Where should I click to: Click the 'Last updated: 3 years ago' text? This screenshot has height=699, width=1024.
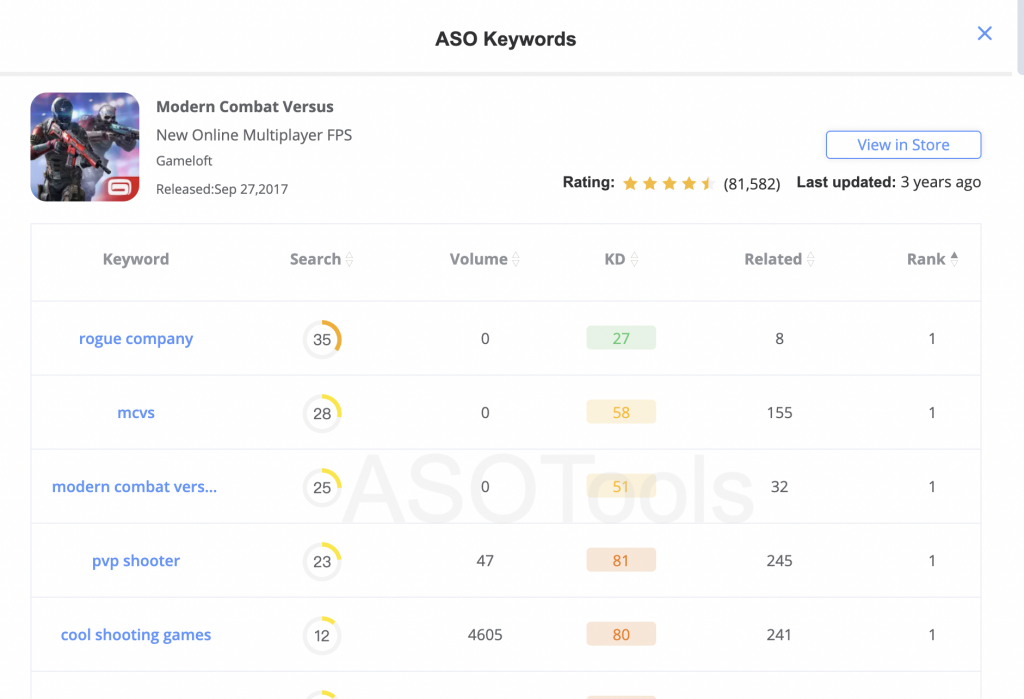[889, 182]
